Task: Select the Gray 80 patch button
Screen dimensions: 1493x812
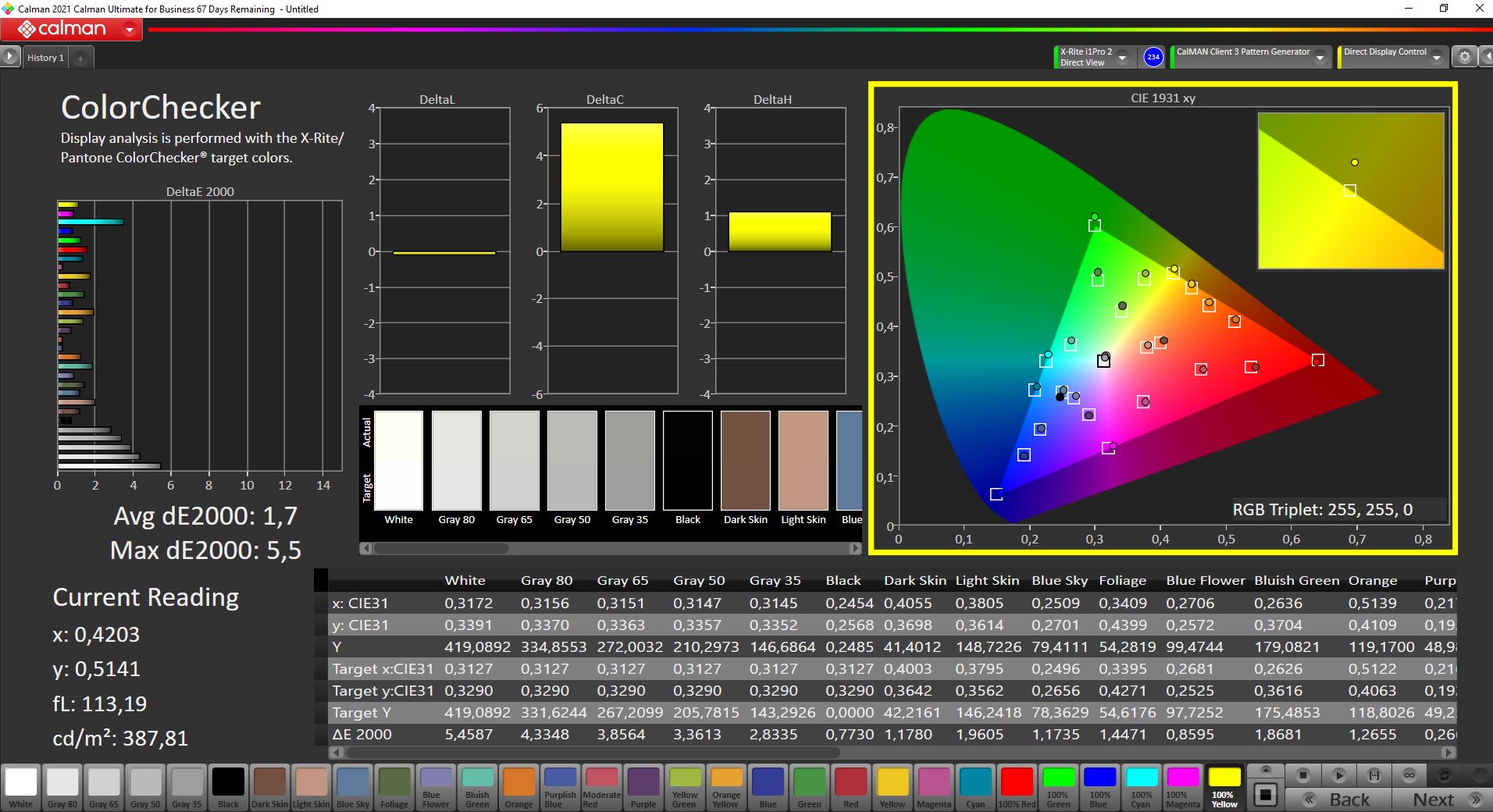Action: (62, 787)
